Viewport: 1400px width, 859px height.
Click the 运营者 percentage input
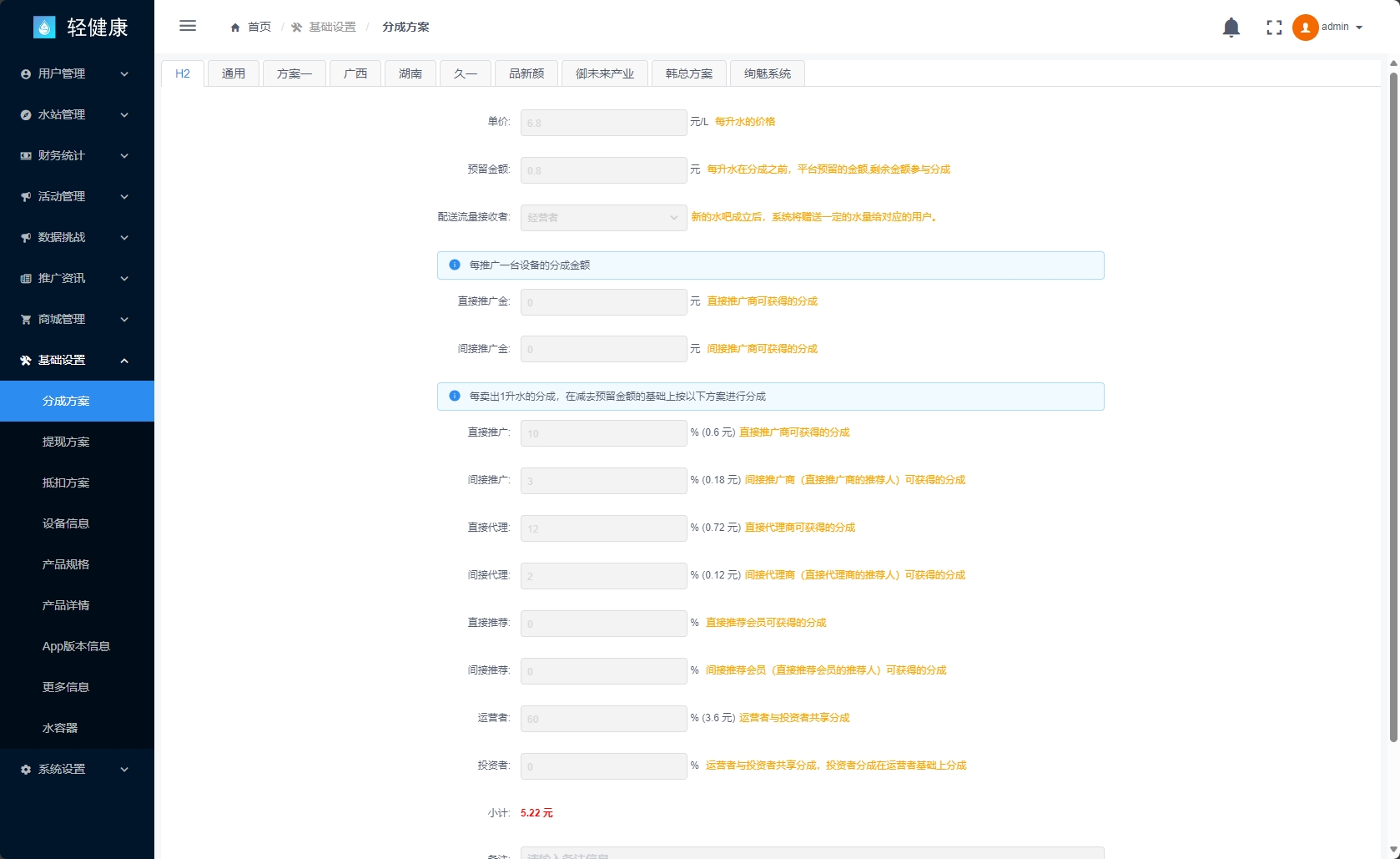click(x=604, y=719)
